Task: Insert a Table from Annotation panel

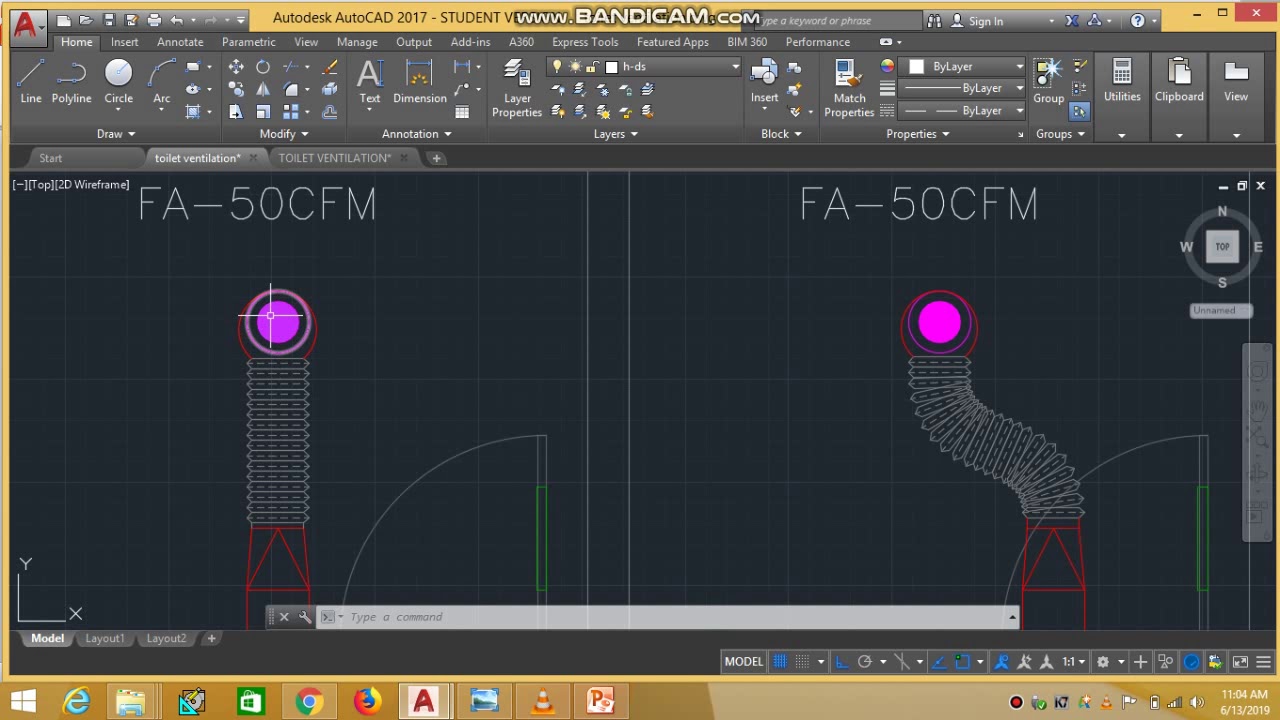Action: tap(462, 112)
